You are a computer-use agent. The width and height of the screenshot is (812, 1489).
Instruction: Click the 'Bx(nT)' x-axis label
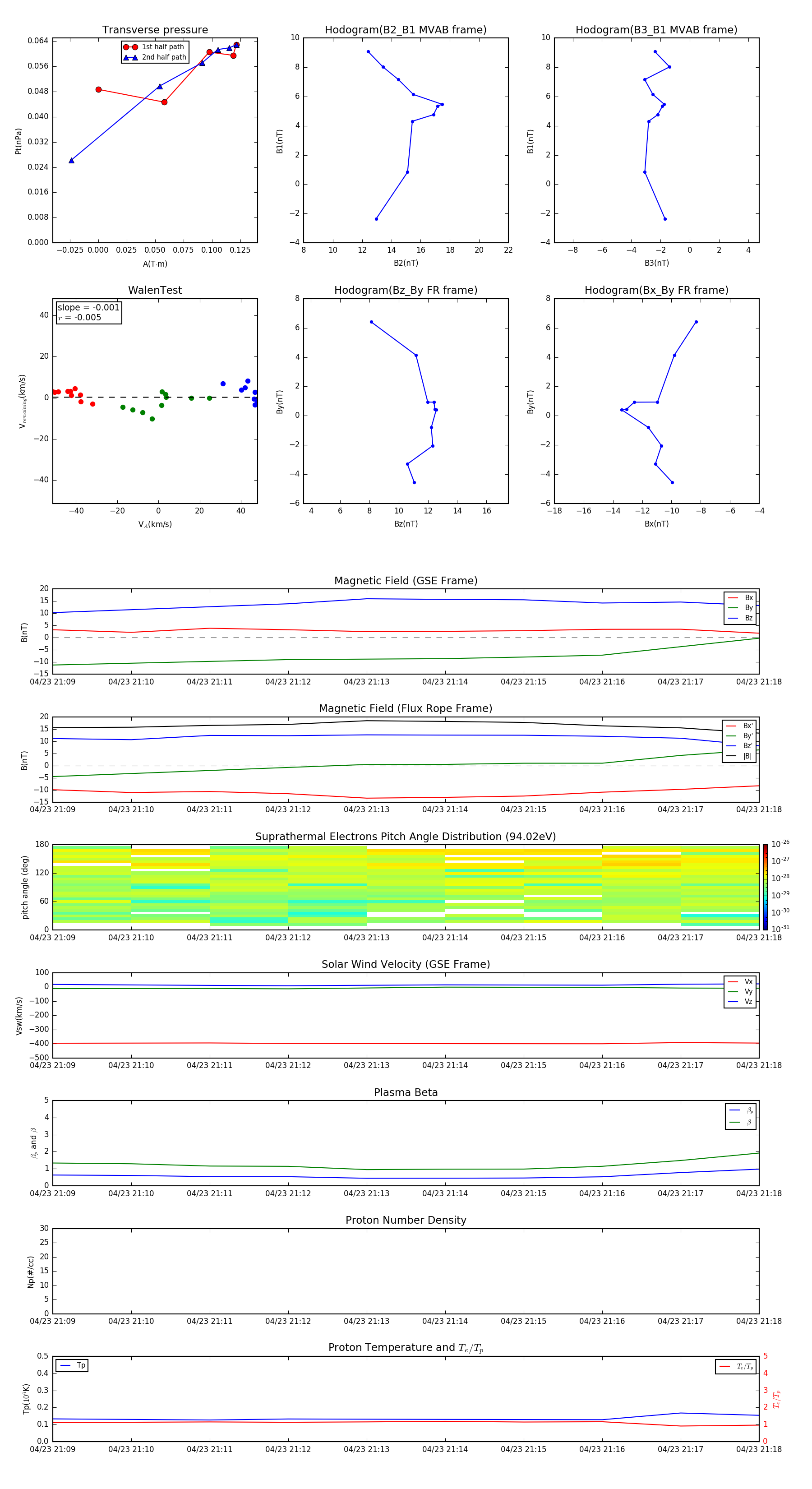656,524
